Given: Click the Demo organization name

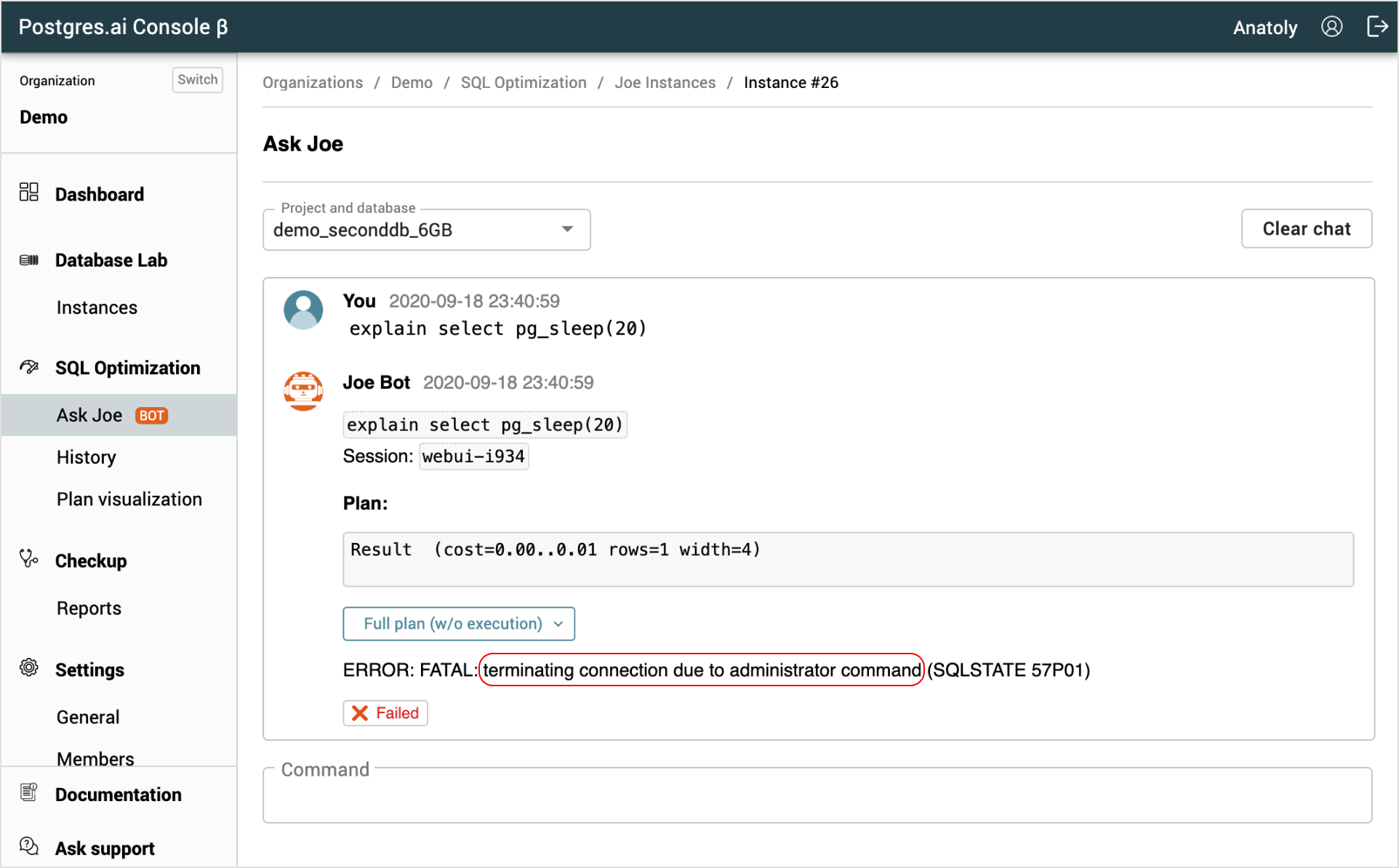Looking at the screenshot, I should tap(44, 117).
